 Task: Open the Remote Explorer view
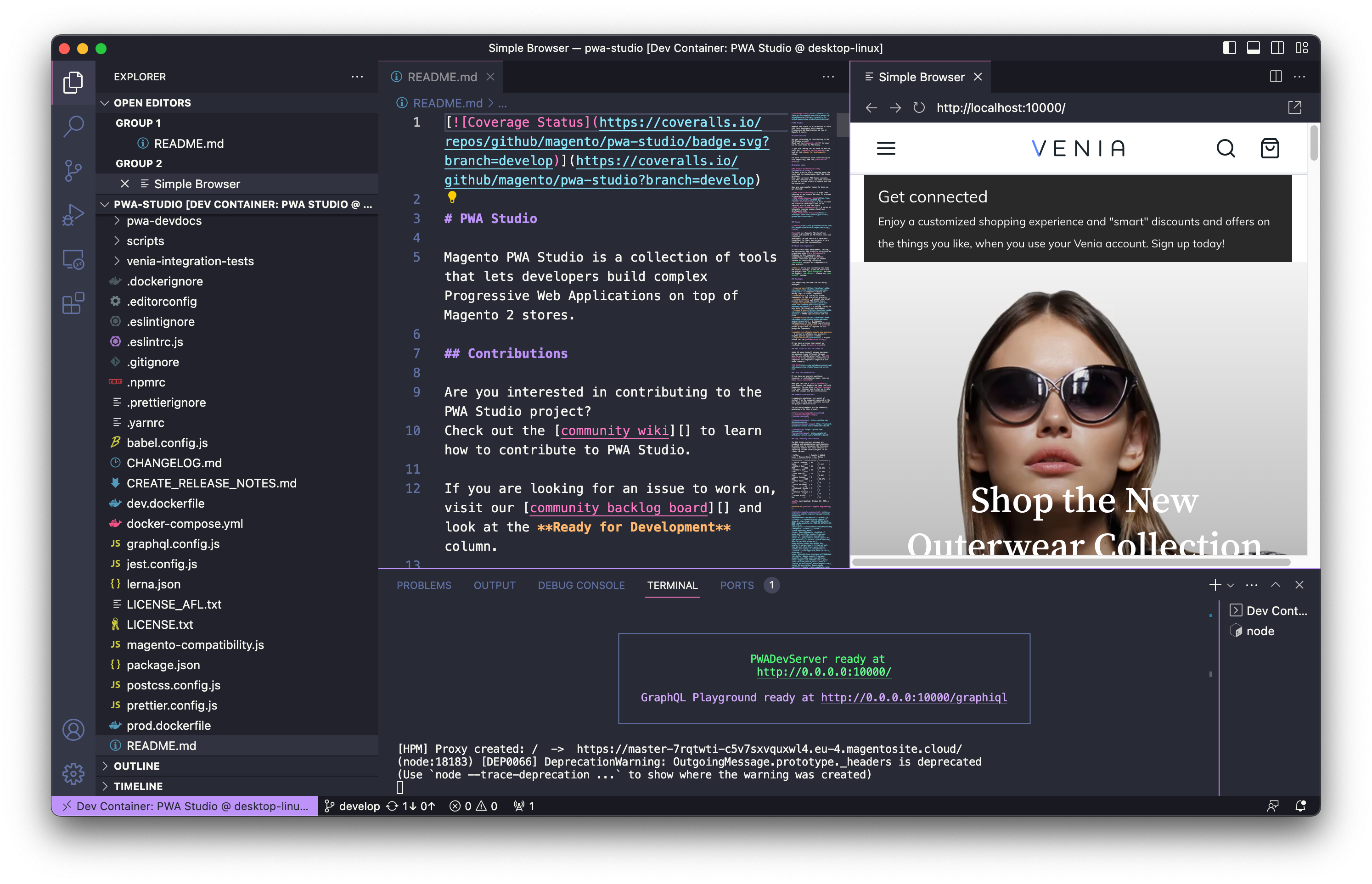73,259
